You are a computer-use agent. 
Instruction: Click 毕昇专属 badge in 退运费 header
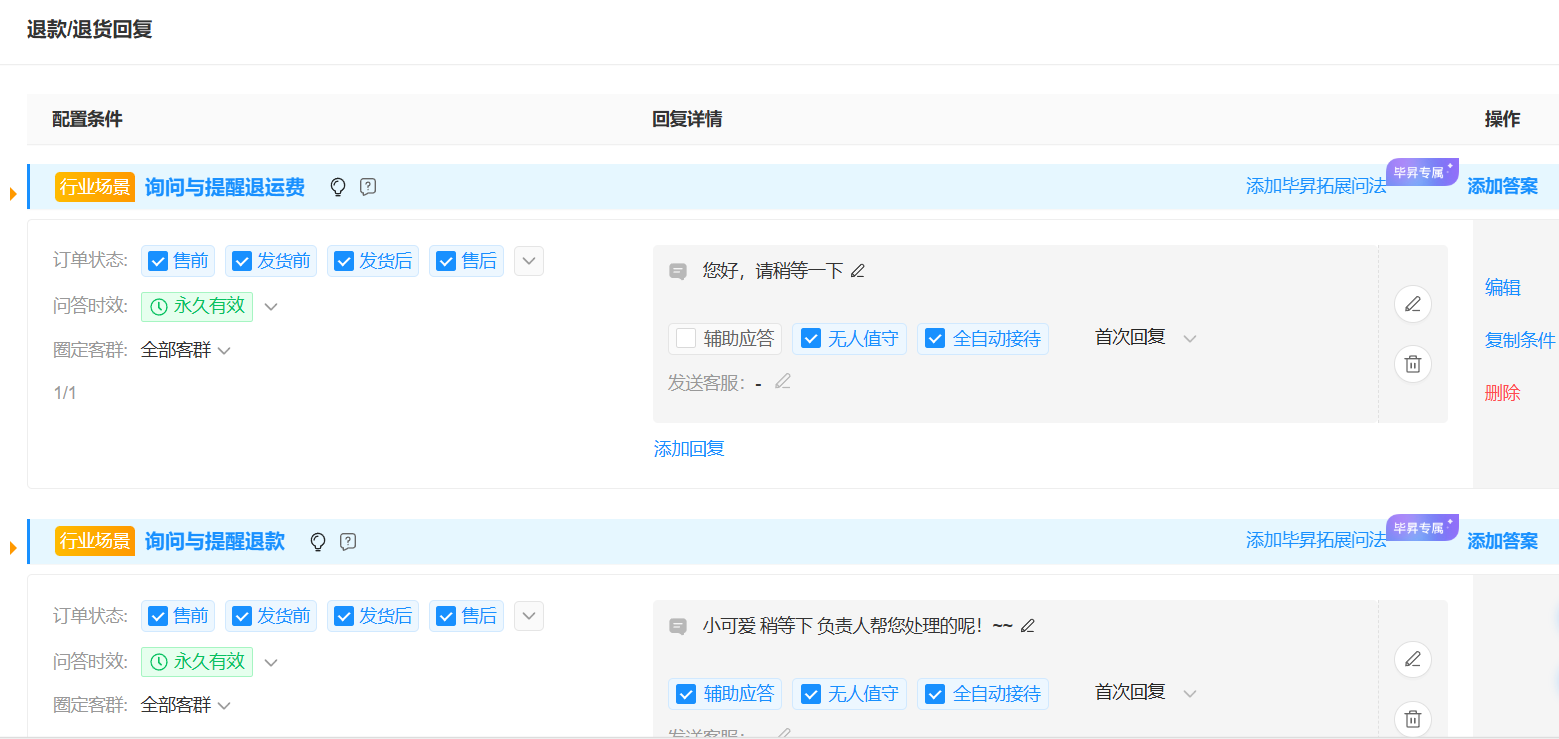(1422, 172)
